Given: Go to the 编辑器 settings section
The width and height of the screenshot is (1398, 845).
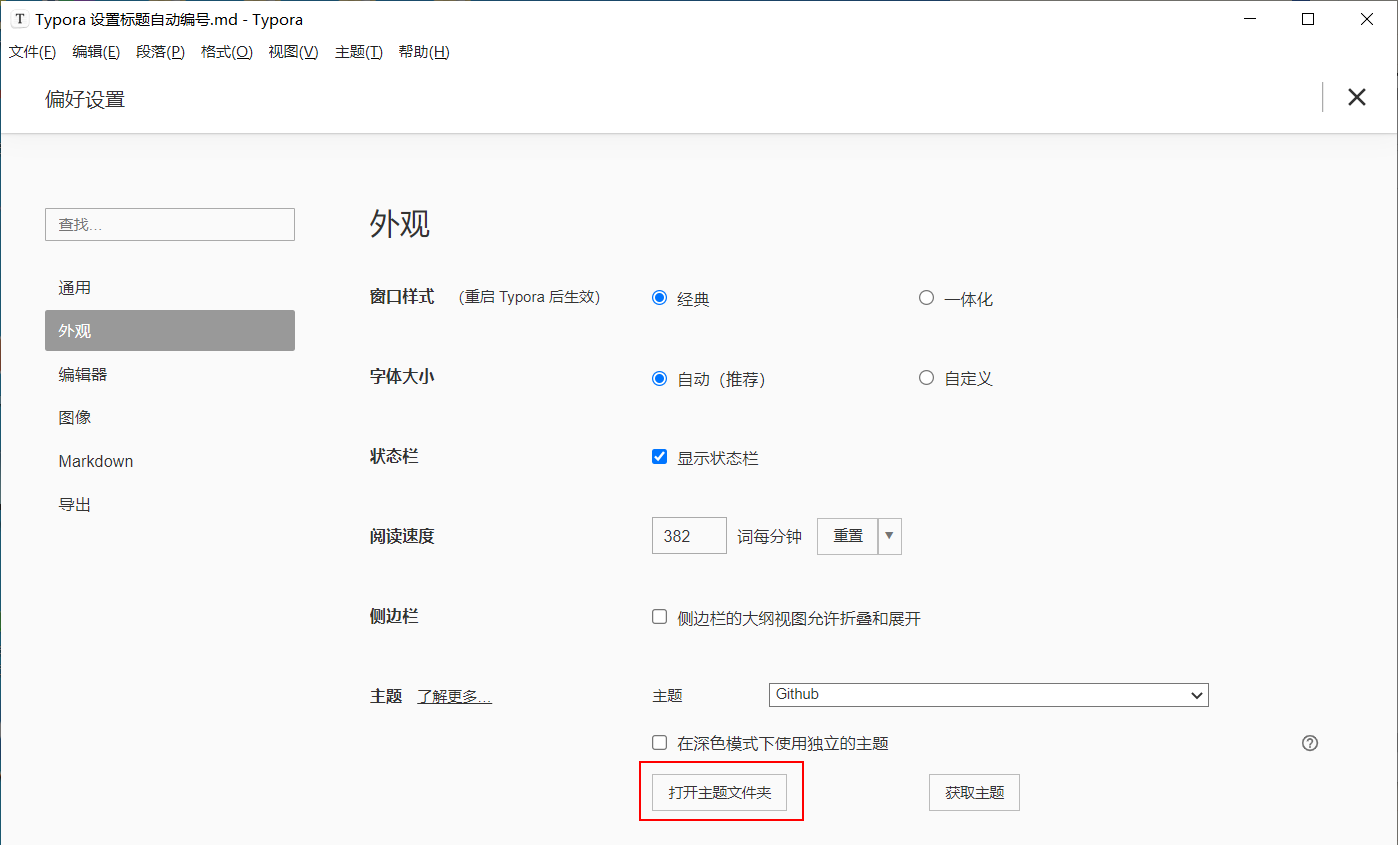Looking at the screenshot, I should [x=170, y=374].
